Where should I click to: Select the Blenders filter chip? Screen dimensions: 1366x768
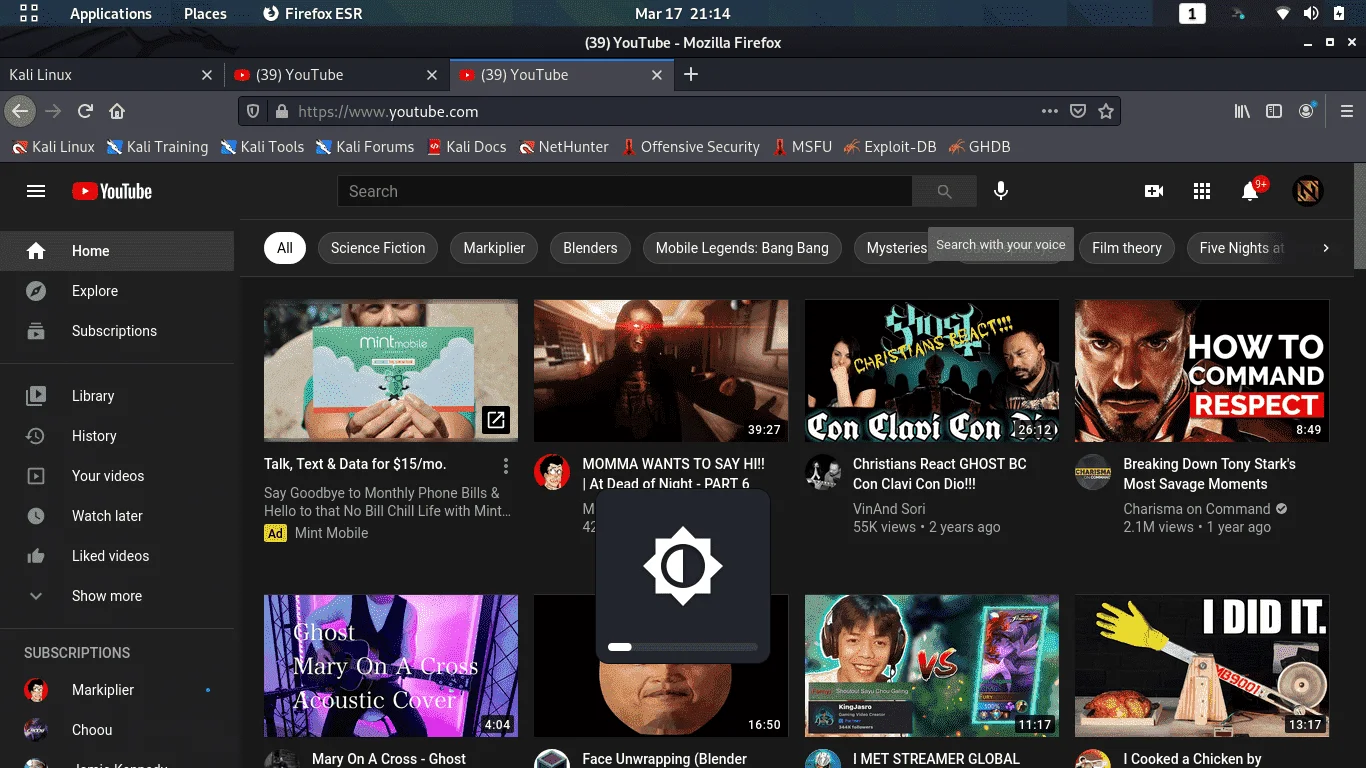pos(590,248)
